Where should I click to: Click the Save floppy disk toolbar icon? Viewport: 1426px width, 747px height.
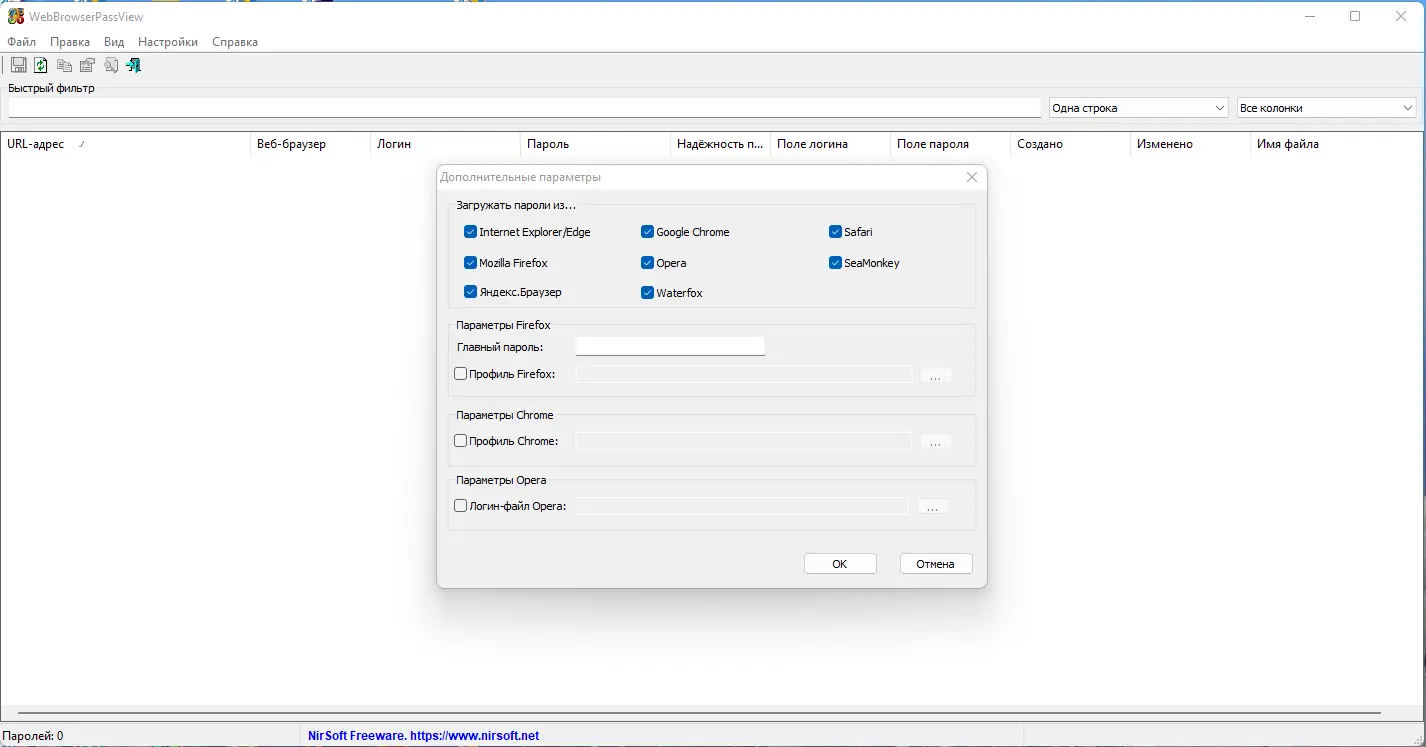(19, 65)
